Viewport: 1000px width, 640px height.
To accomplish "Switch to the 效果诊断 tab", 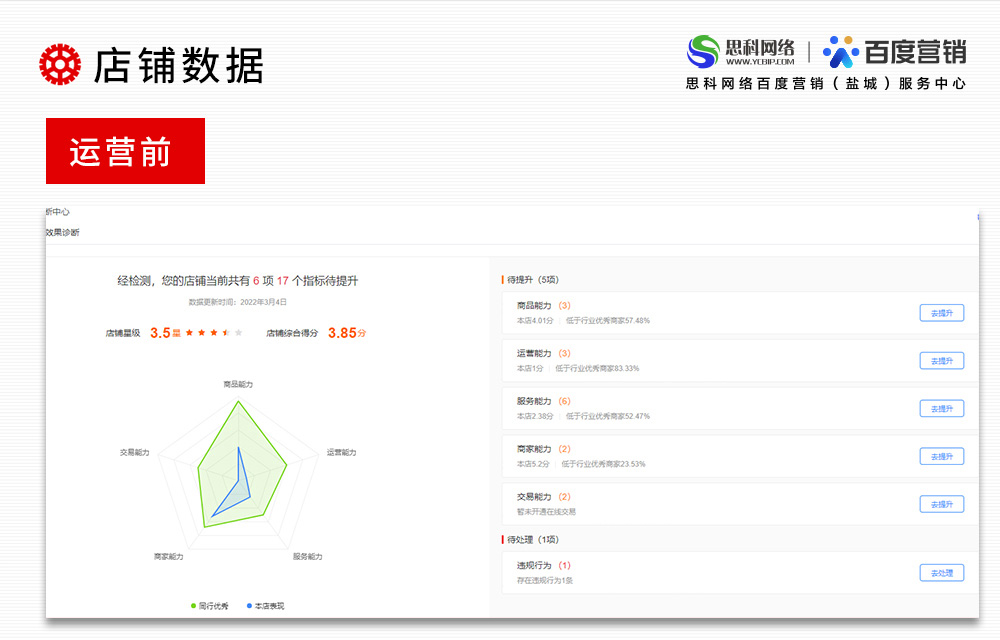I will coord(65,231).
